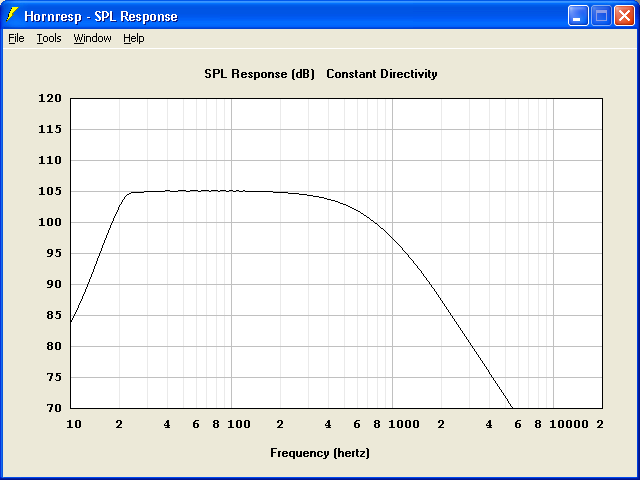Click the 70 dB y-axis label
The width and height of the screenshot is (640, 480).
pos(53,408)
